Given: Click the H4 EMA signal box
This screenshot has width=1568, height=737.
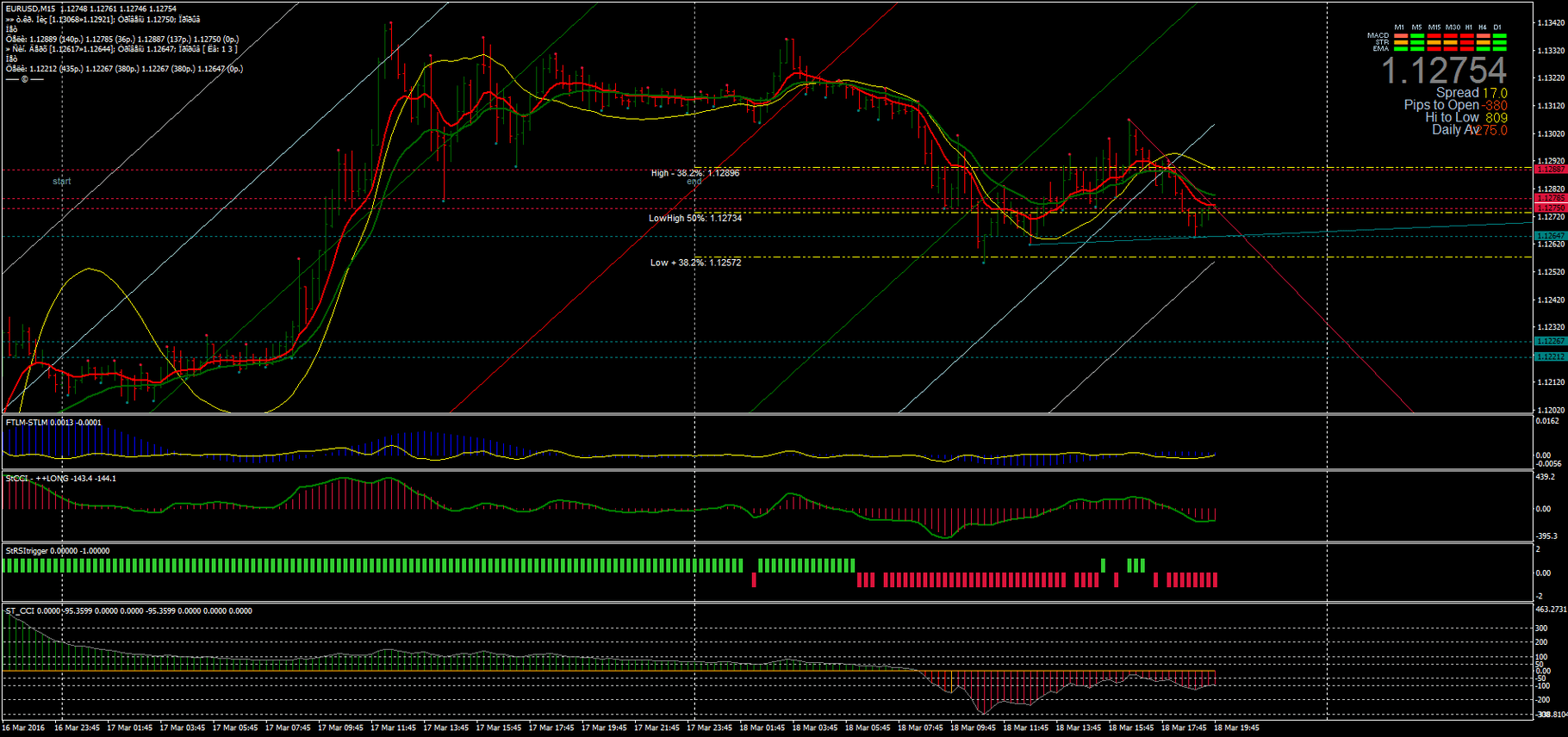Looking at the screenshot, I should tap(1484, 49).
